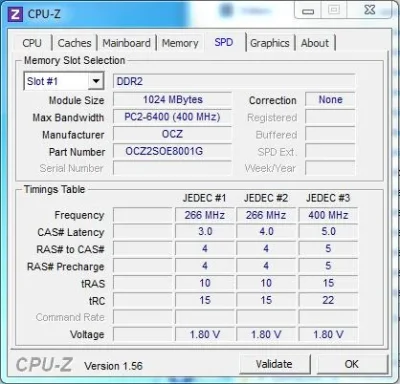The width and height of the screenshot is (400, 384).
Task: Click JEDEC #3 frequency 400 MHz cell
Action: pyautogui.click(x=328, y=215)
